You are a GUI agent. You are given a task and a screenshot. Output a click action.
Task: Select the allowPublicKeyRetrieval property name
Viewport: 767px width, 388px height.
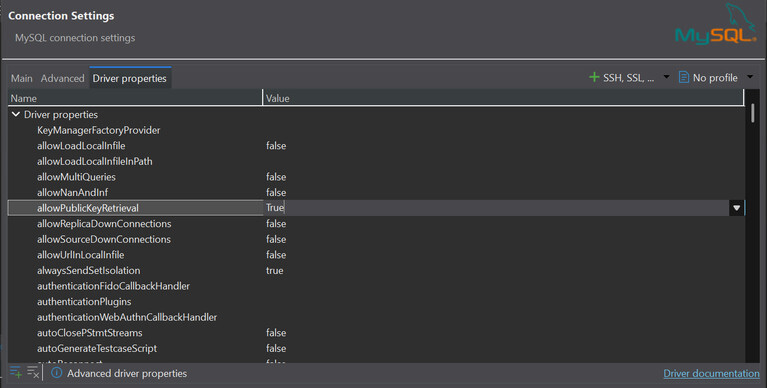[x=88, y=208]
